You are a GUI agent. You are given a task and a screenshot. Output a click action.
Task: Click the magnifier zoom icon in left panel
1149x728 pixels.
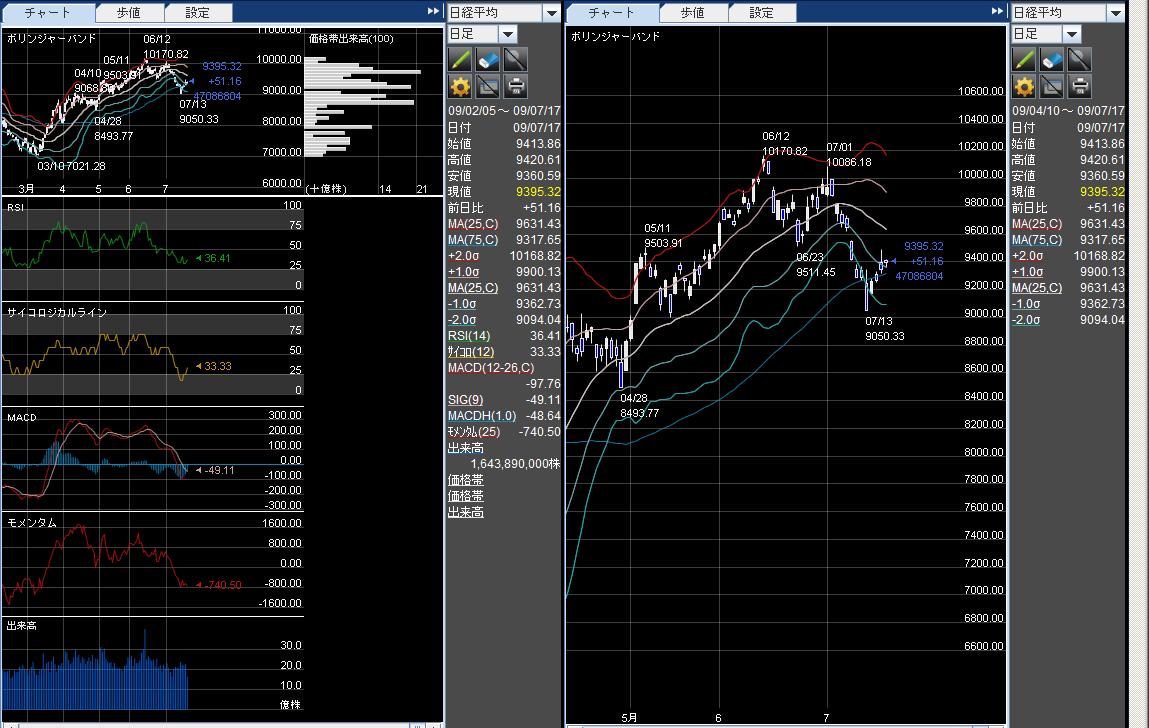click(515, 60)
